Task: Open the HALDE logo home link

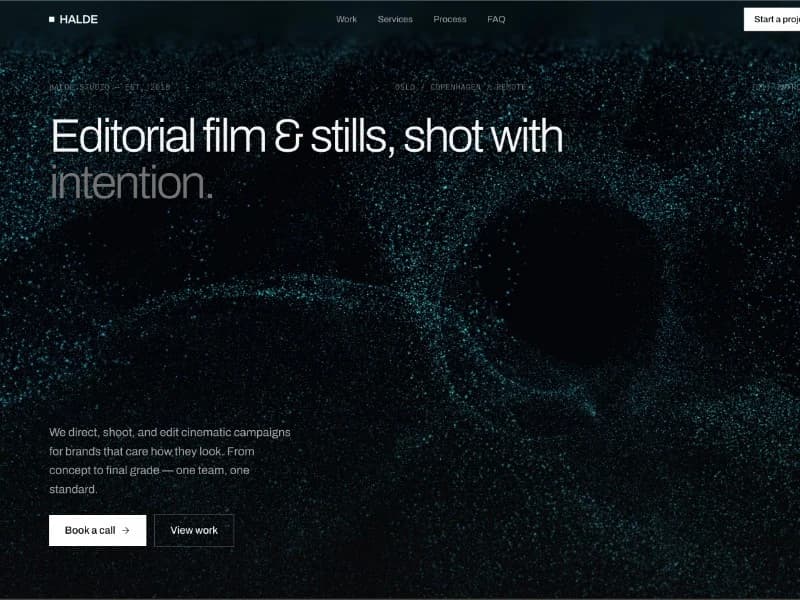Action: (x=73, y=19)
